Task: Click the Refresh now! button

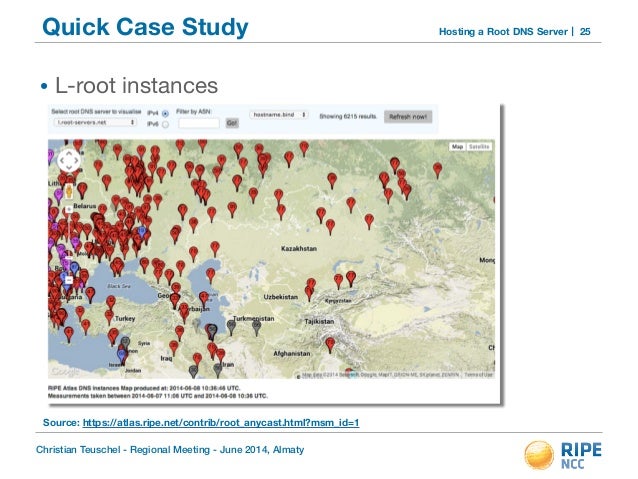Action: pyautogui.click(x=409, y=117)
